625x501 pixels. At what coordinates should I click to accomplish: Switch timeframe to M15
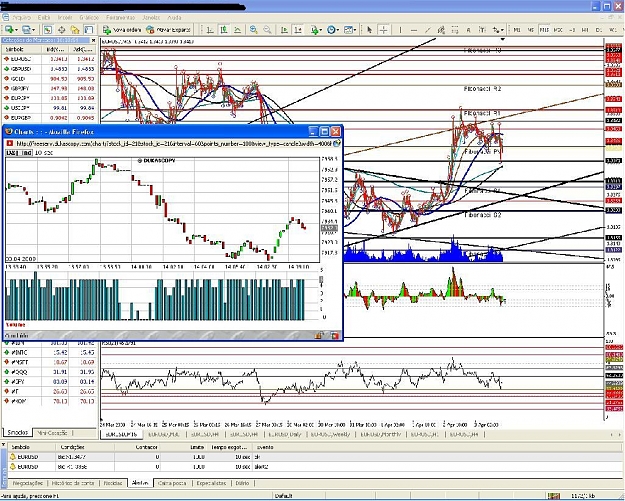pos(544,30)
